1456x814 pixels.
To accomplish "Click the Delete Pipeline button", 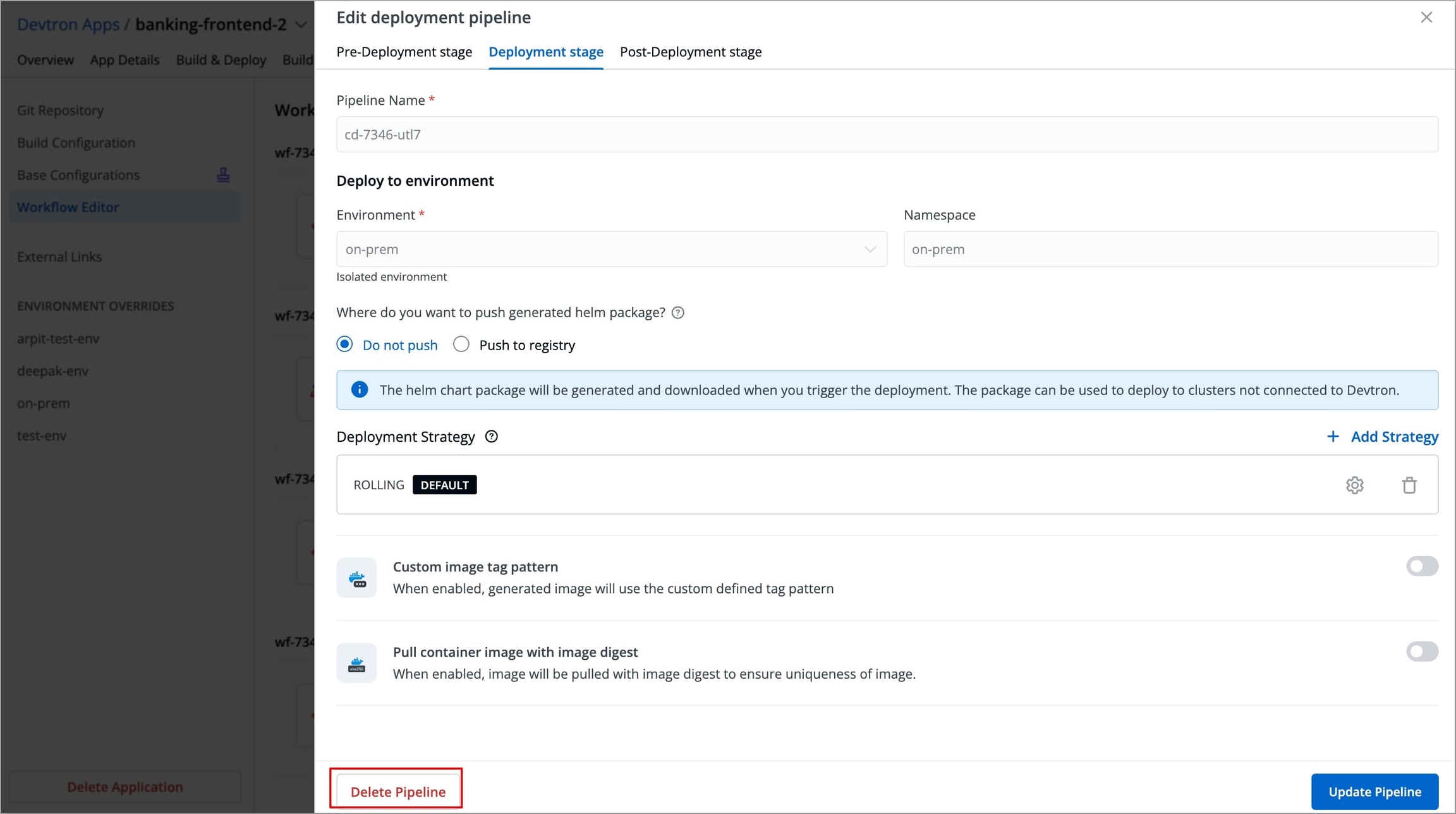I will (397, 791).
